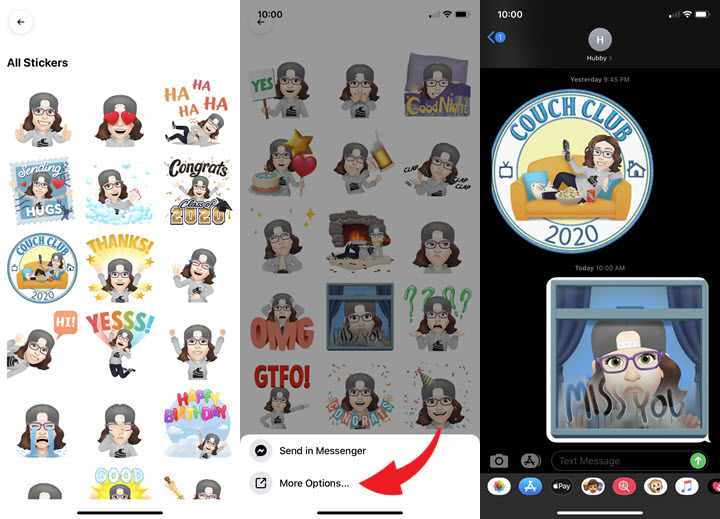
Task: Choose the CONGRATS banner confetti sticker
Action: (360, 397)
